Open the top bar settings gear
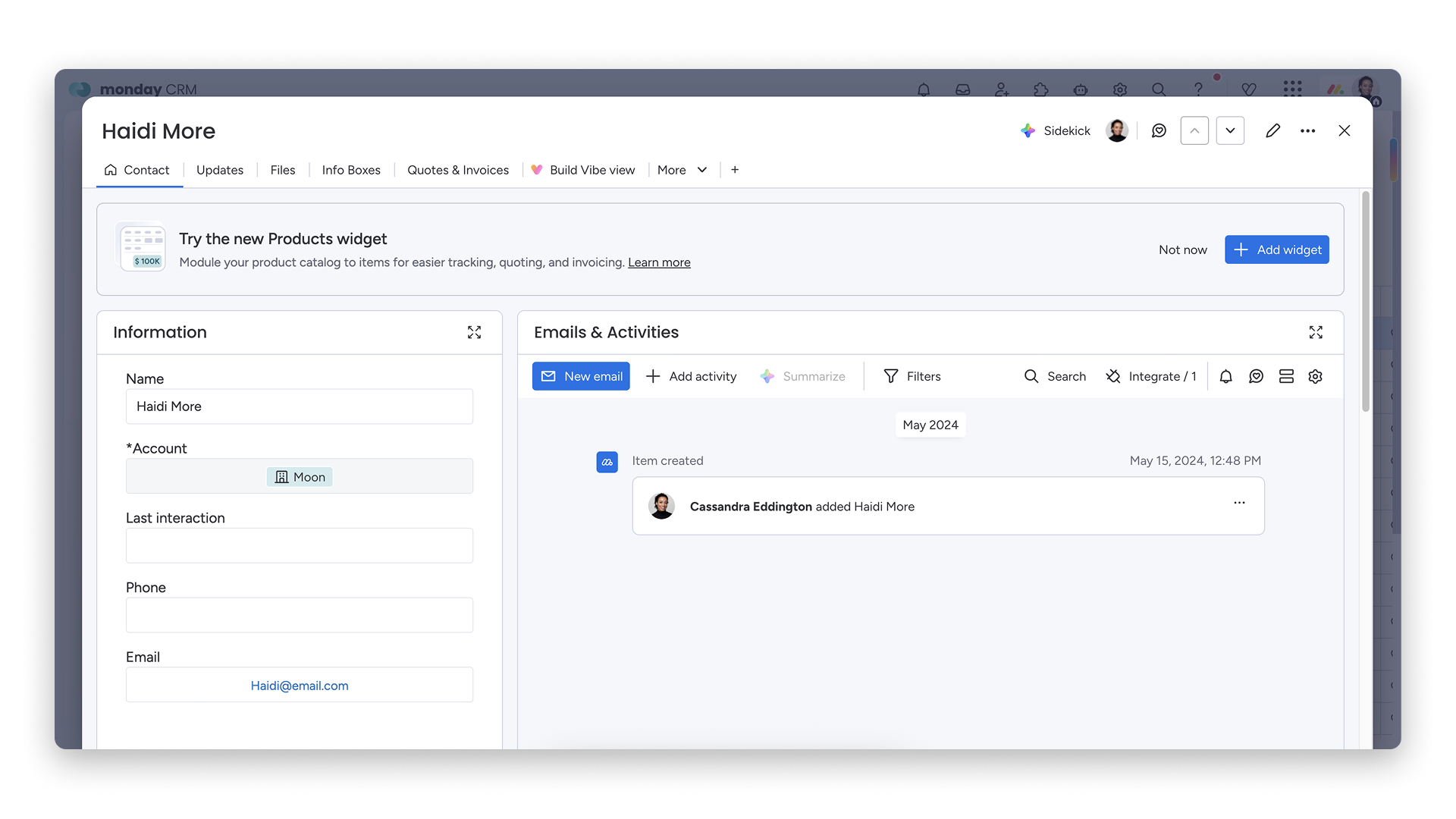 point(1120,89)
